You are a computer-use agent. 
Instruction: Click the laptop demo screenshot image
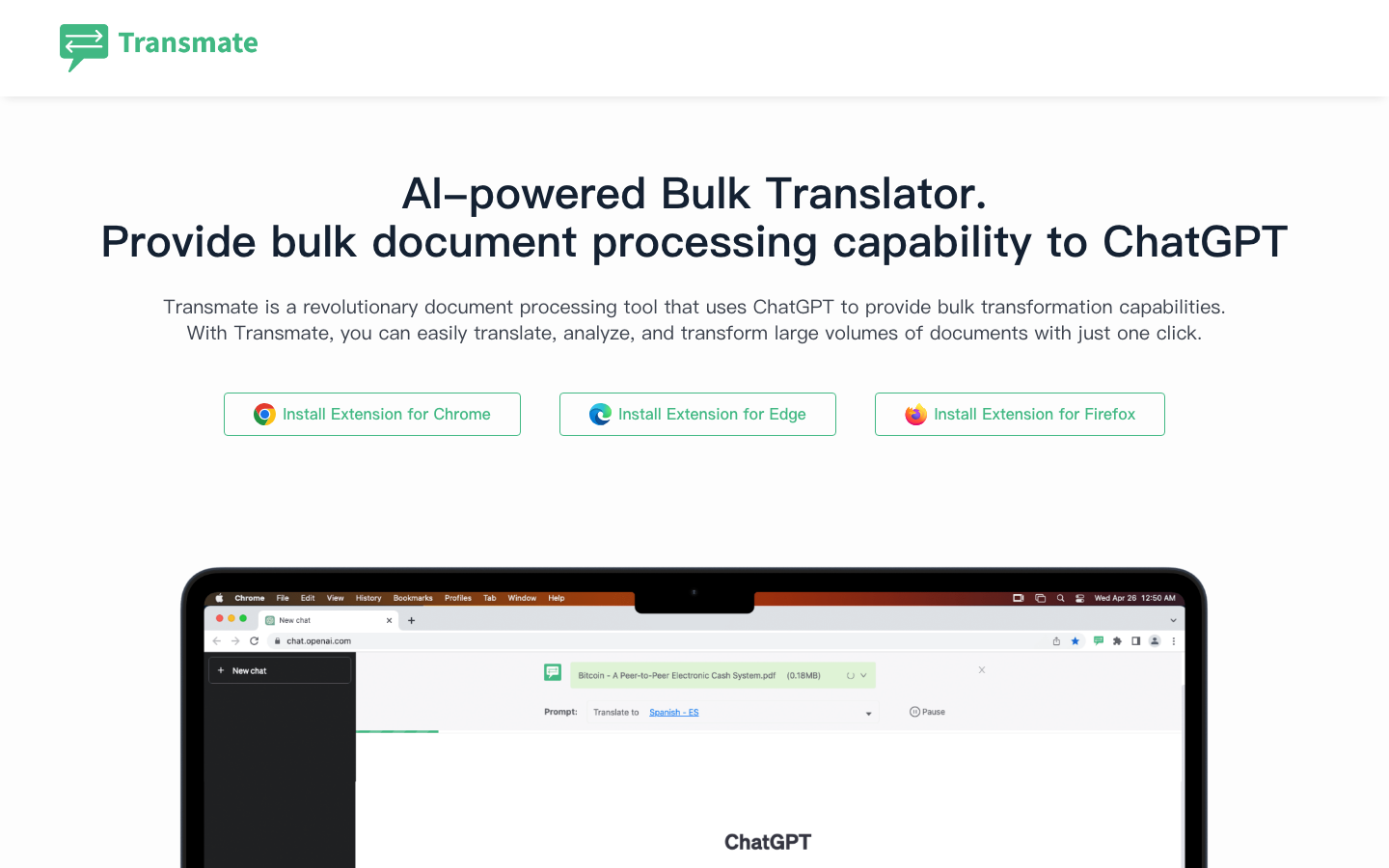point(694,718)
